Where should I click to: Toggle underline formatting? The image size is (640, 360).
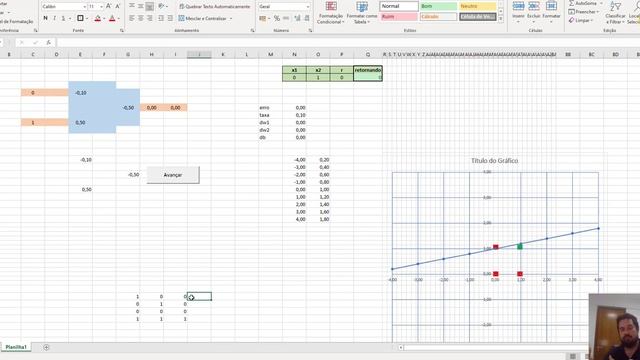(x=63, y=18)
